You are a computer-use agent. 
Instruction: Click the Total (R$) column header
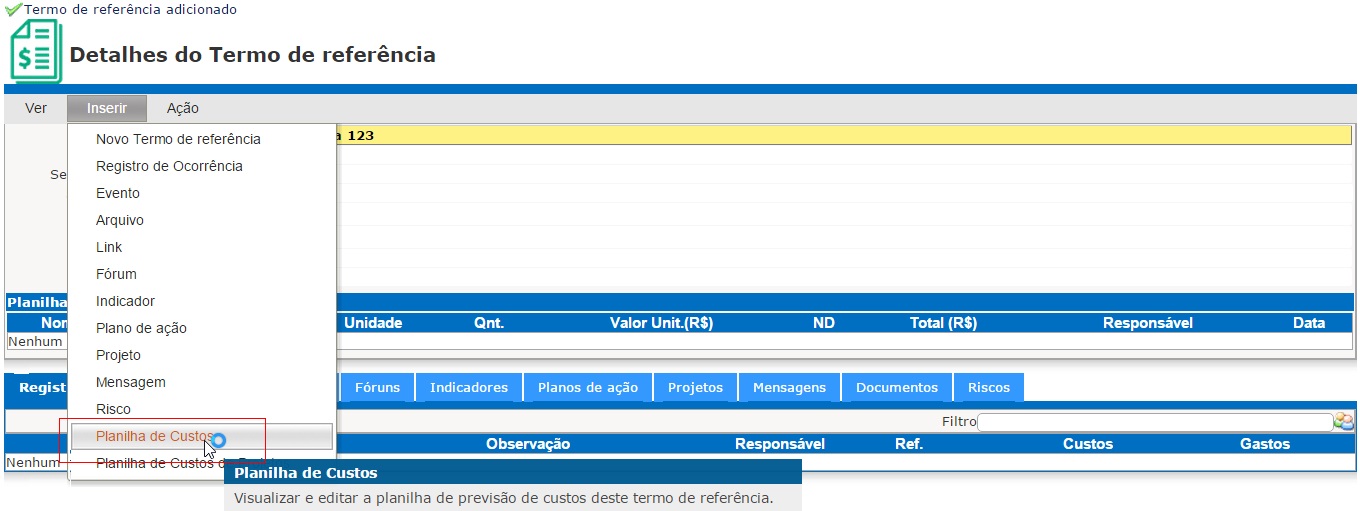(943, 323)
